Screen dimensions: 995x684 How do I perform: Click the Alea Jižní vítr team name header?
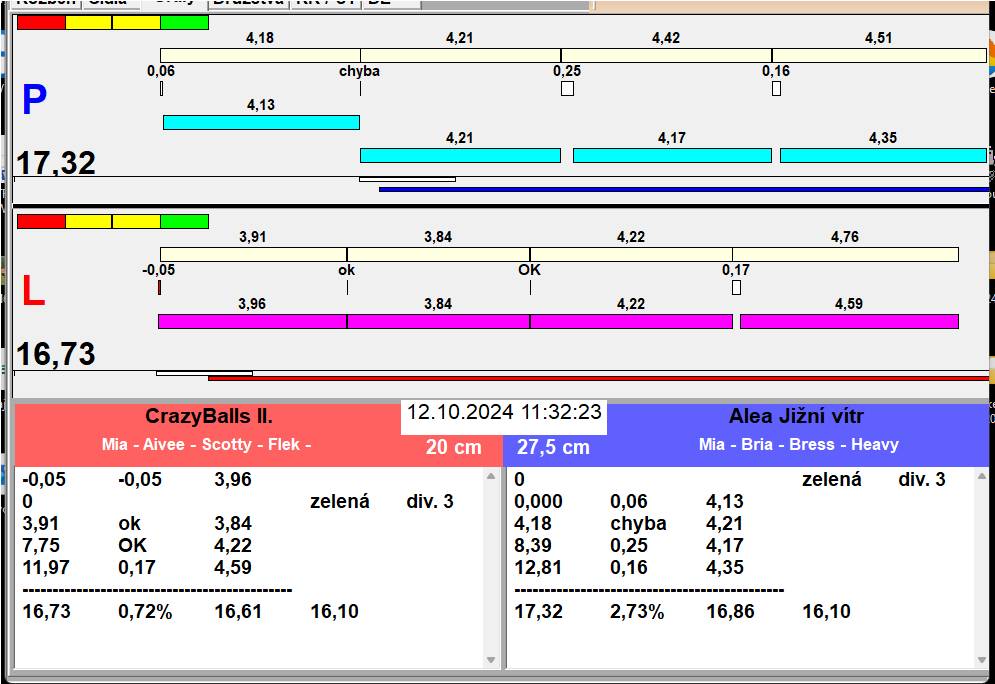click(x=796, y=416)
